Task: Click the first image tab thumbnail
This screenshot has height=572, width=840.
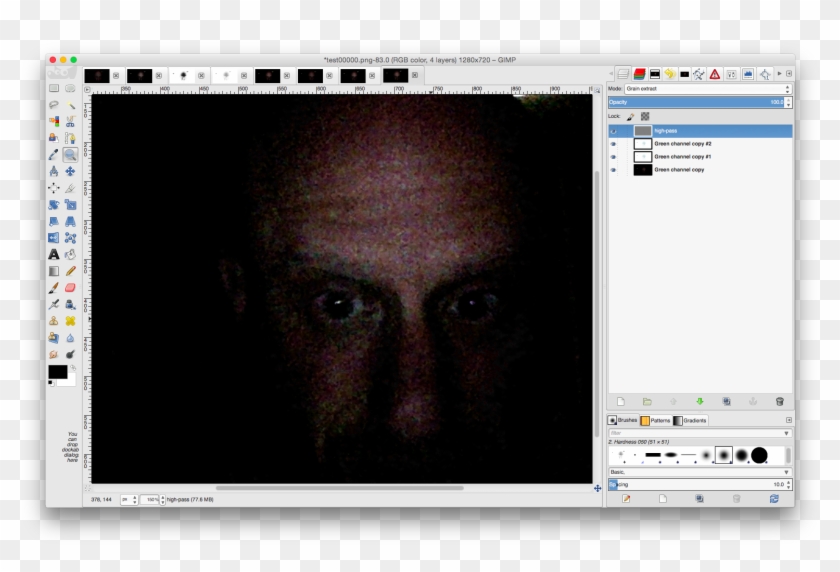Action: point(97,76)
